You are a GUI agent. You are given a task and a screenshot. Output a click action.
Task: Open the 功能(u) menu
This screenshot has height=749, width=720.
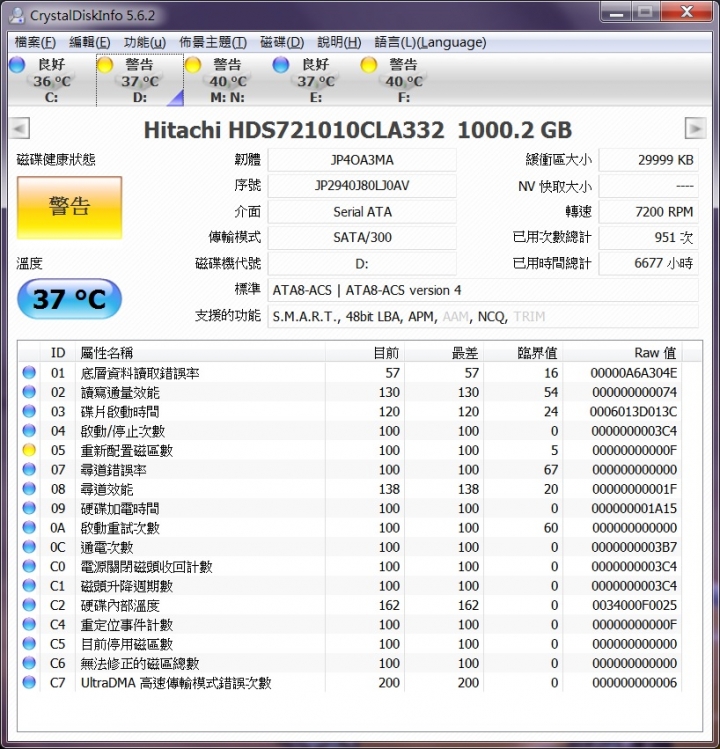[x=145, y=43]
